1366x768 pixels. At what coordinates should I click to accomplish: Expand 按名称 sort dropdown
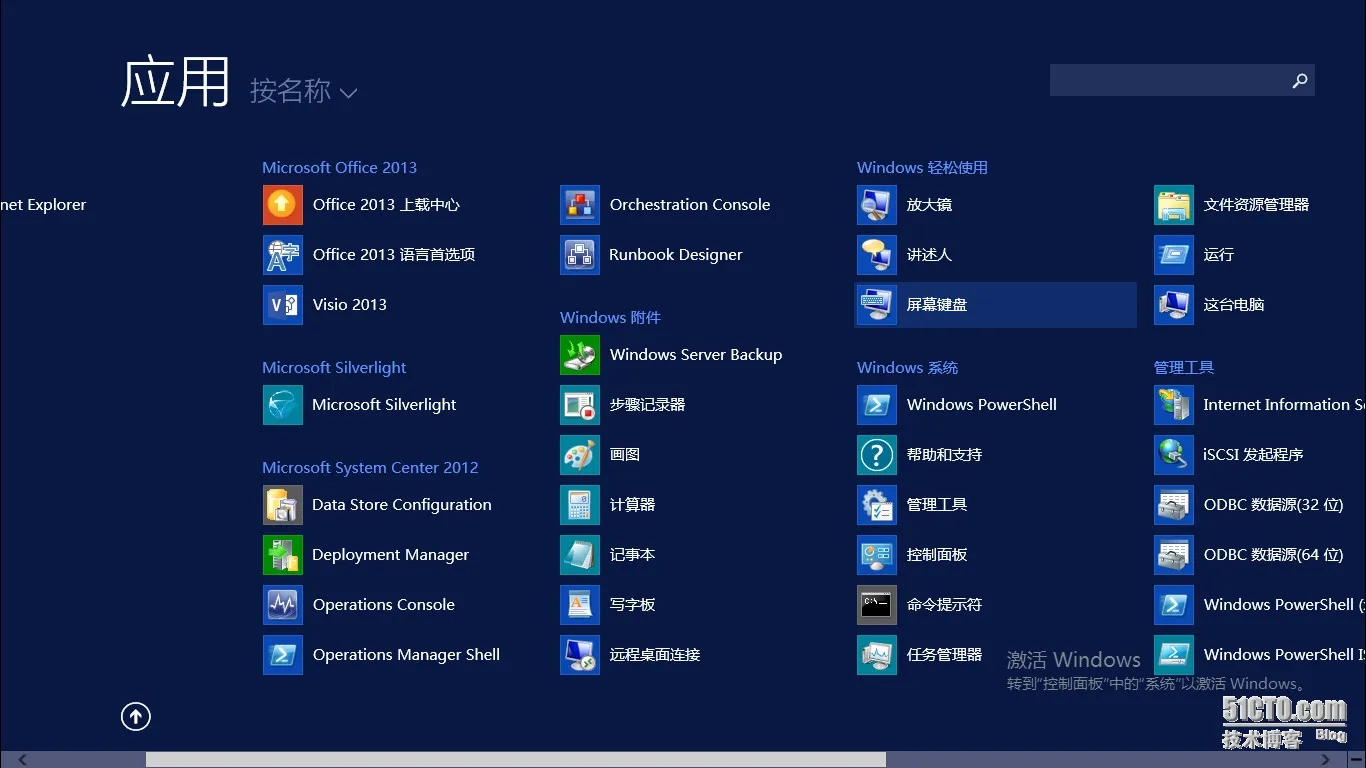303,91
